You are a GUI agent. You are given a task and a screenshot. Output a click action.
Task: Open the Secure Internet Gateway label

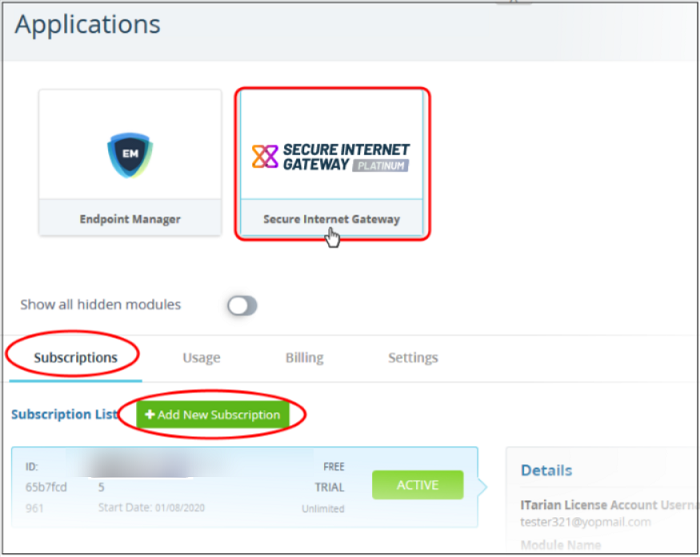pyautogui.click(x=331, y=219)
